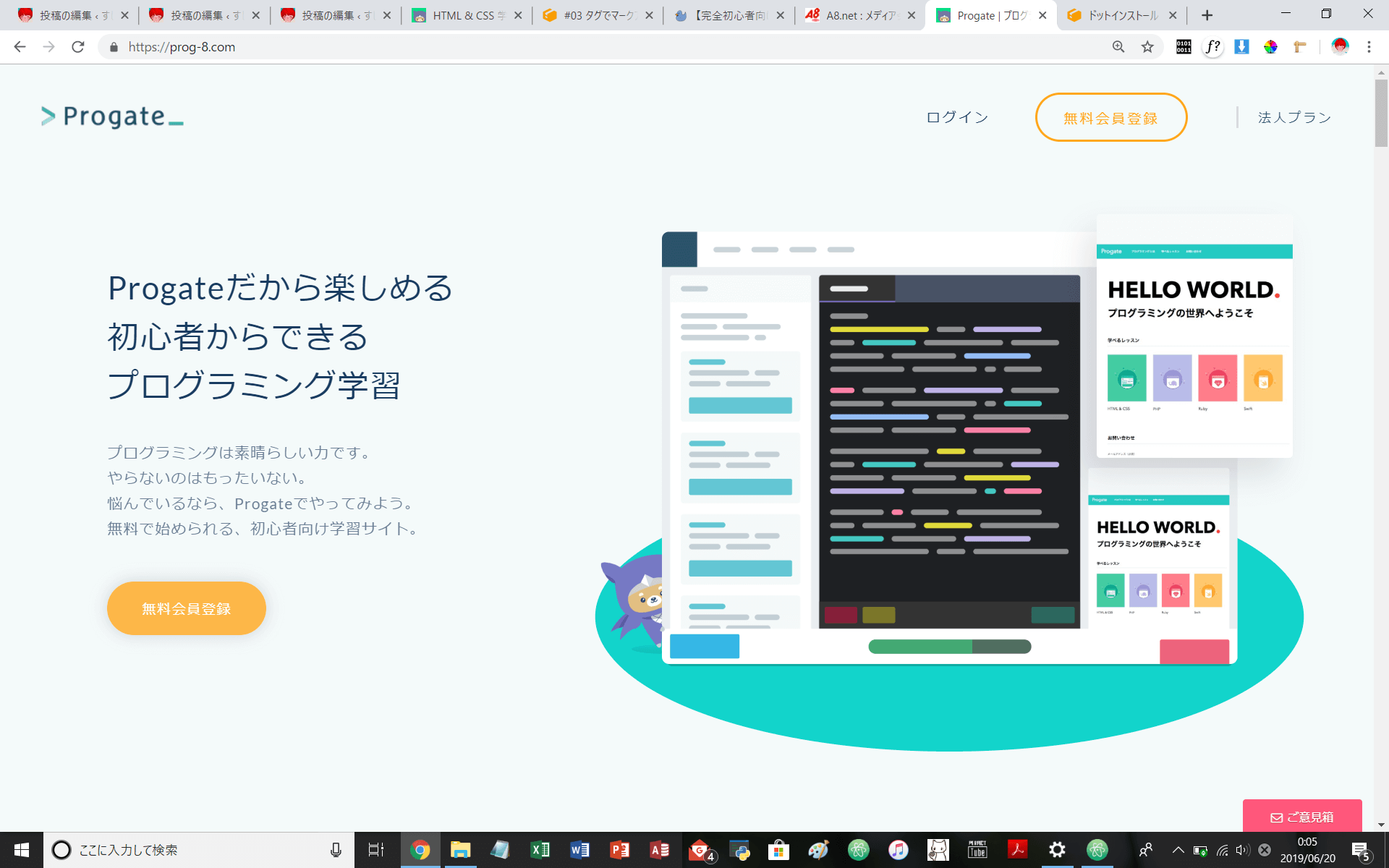Open the Windows Start menu
1389x868 pixels.
[21, 850]
